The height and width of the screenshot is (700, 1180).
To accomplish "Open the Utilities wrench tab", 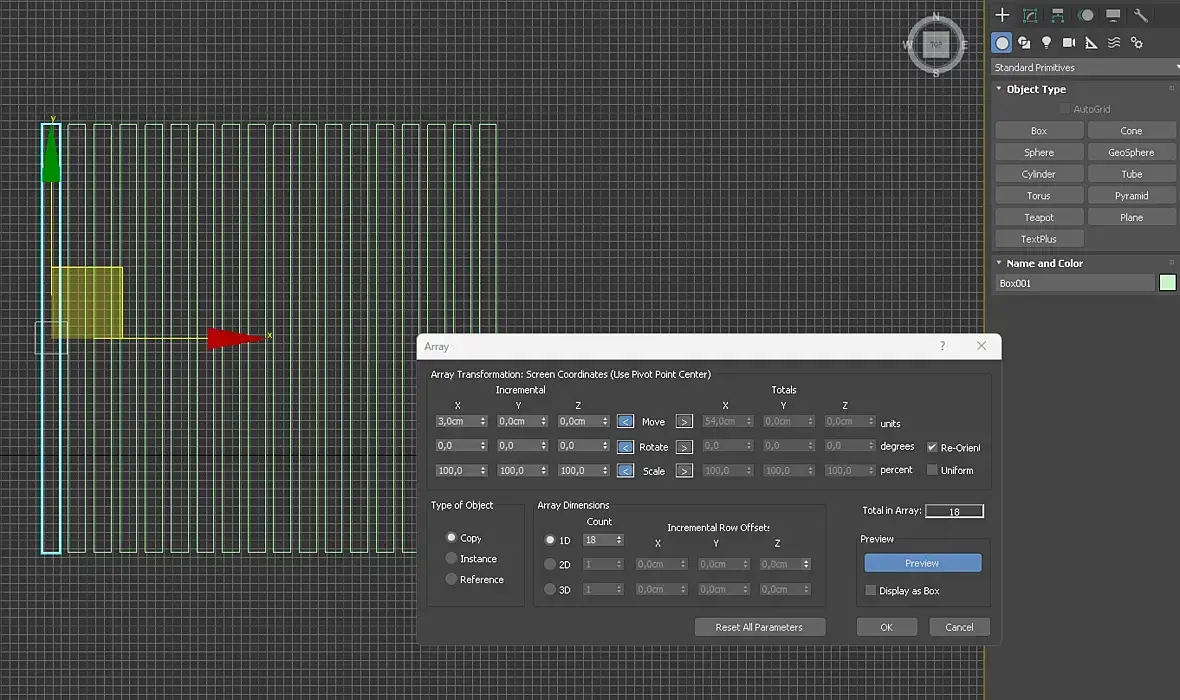I will [1141, 15].
